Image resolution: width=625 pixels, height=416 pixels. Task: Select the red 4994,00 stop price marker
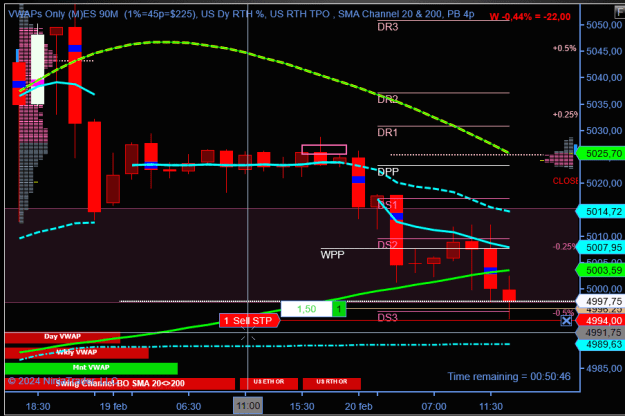(601, 321)
